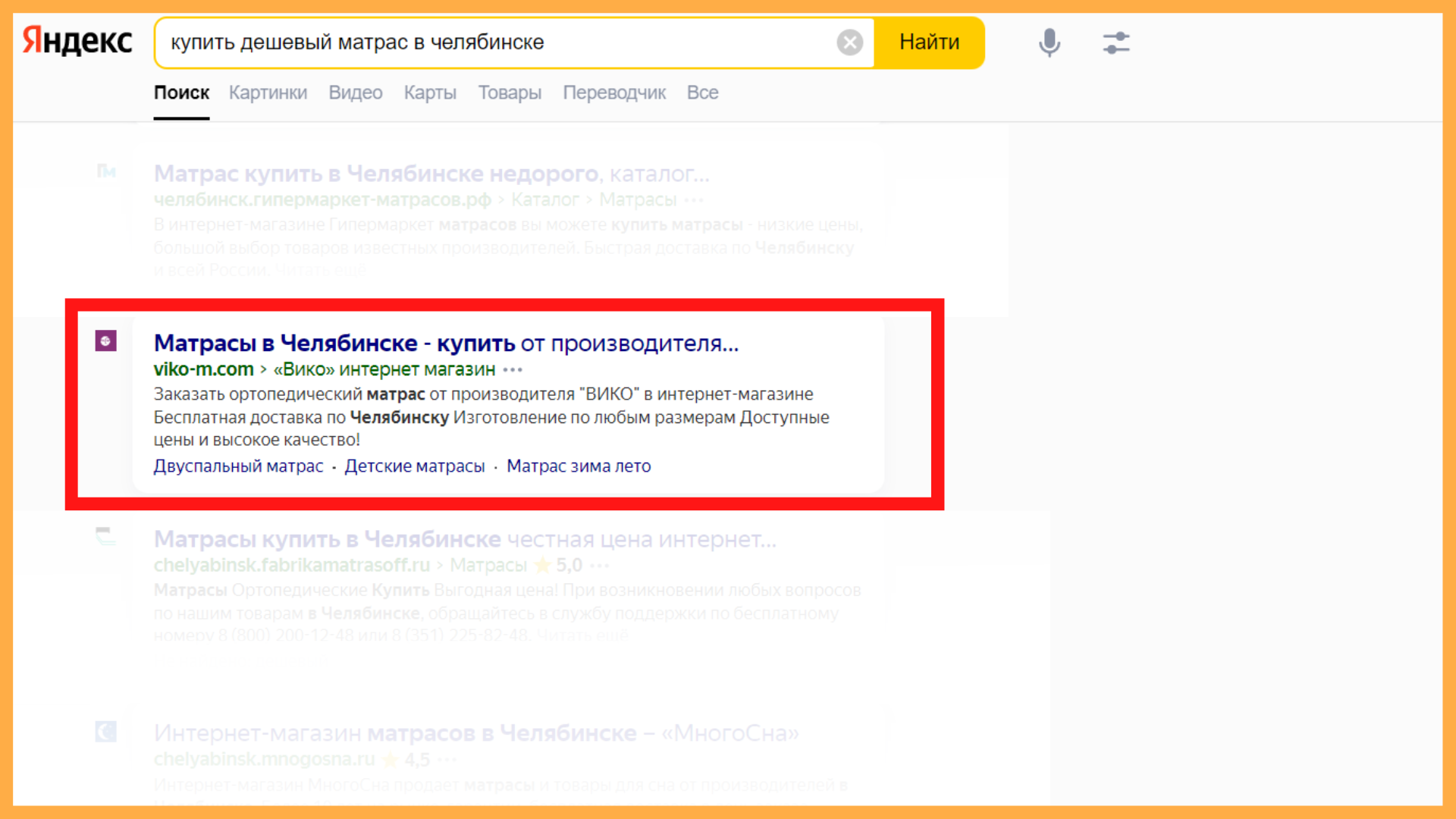Switch to the Переводчик tab
The width and height of the screenshot is (1456, 819).
[x=614, y=93]
